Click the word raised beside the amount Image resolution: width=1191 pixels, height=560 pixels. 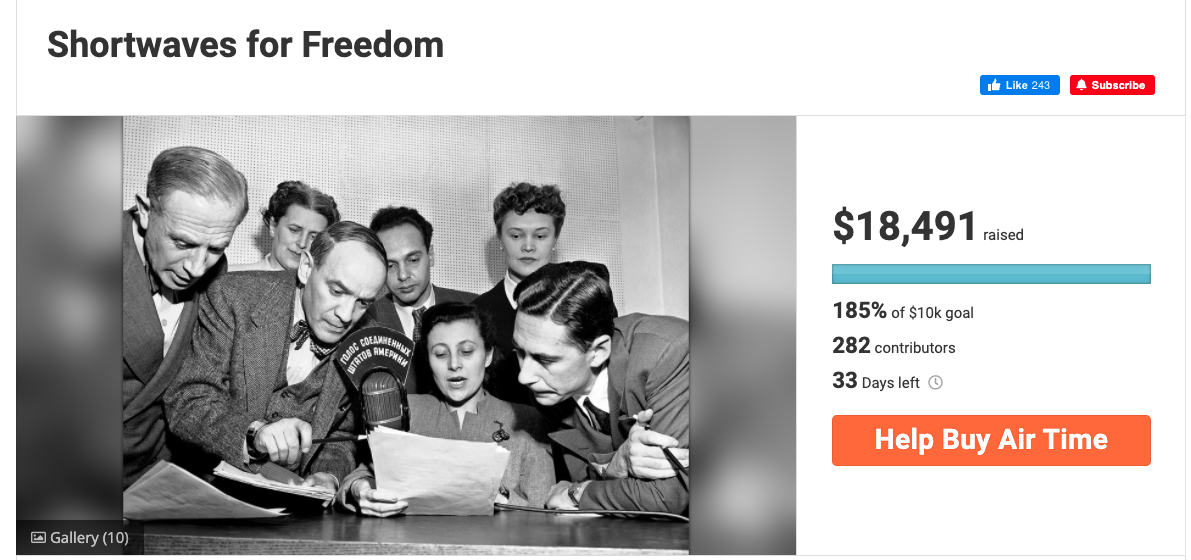pyautogui.click(x=1003, y=236)
